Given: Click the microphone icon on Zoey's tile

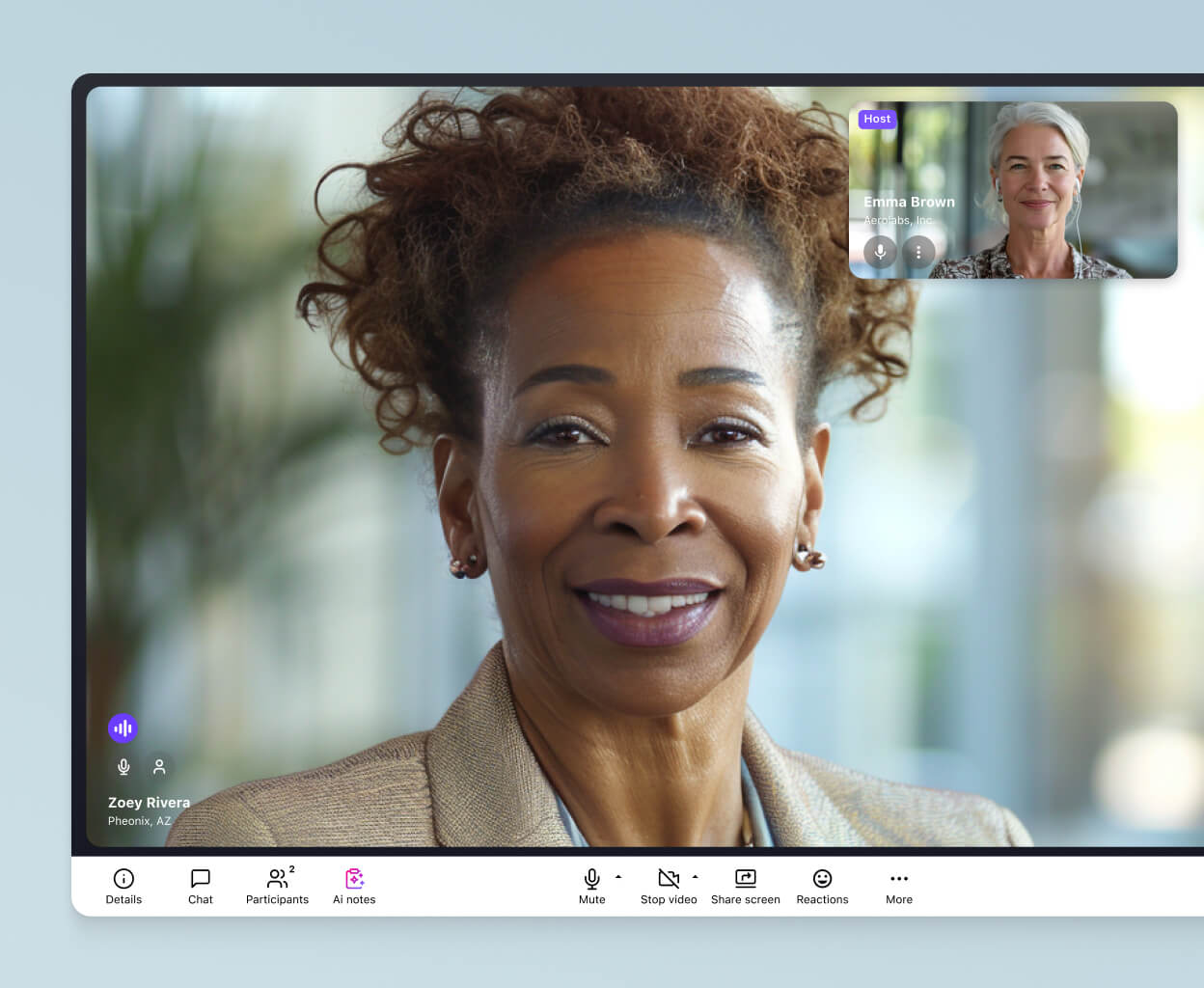Looking at the screenshot, I should point(123,766).
